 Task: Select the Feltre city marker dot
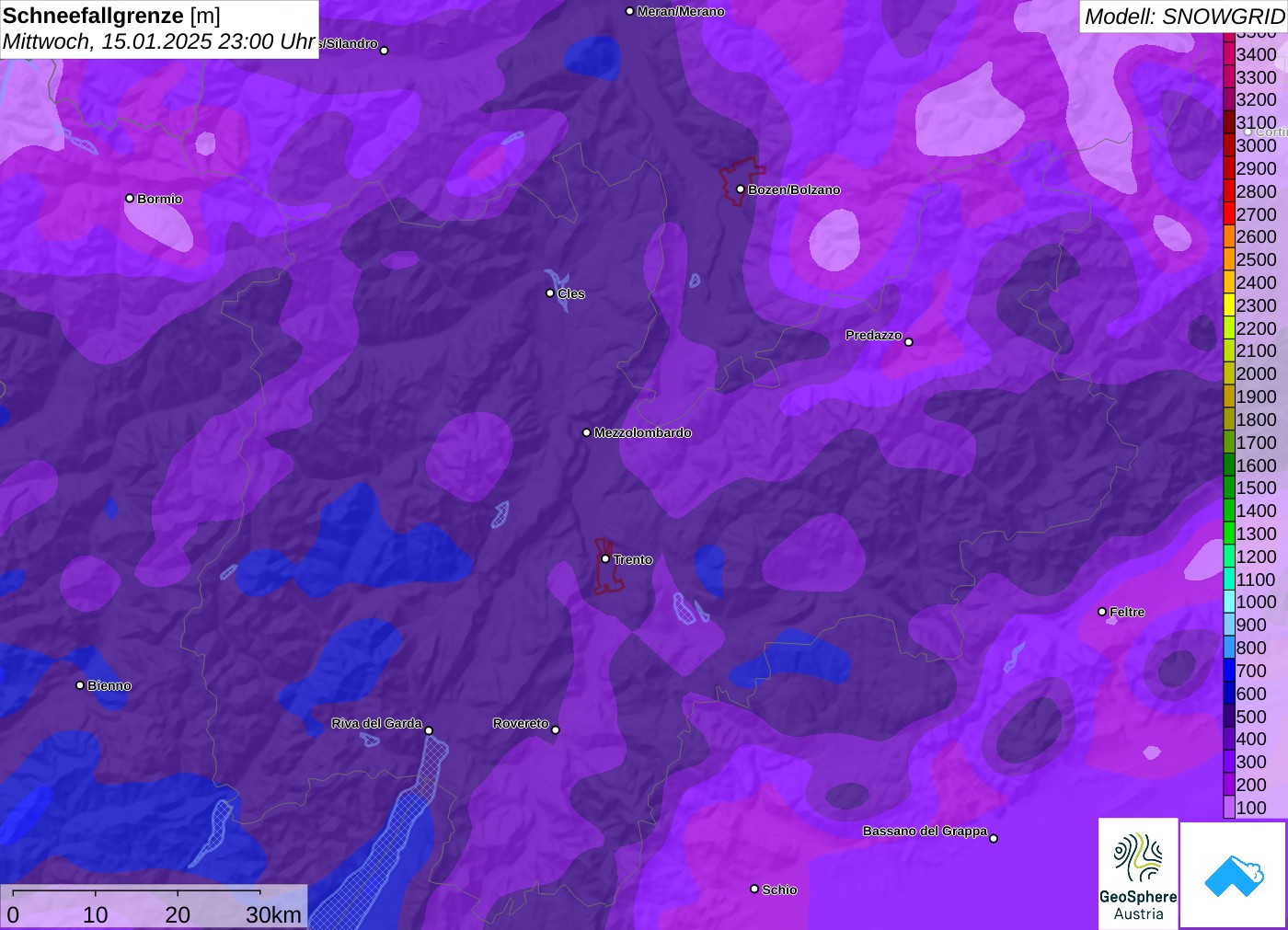coord(1102,612)
